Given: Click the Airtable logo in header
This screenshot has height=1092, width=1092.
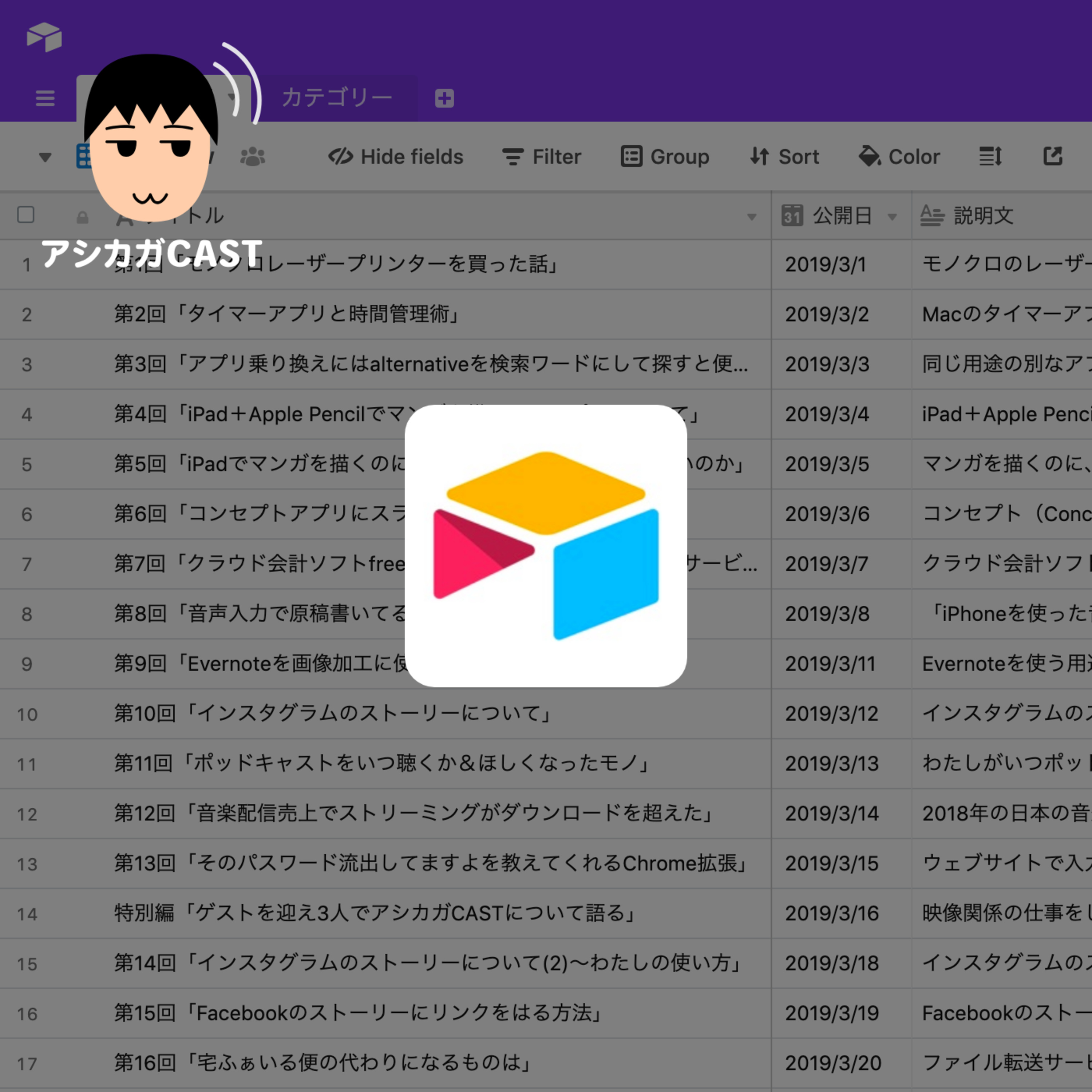Looking at the screenshot, I should [x=44, y=37].
